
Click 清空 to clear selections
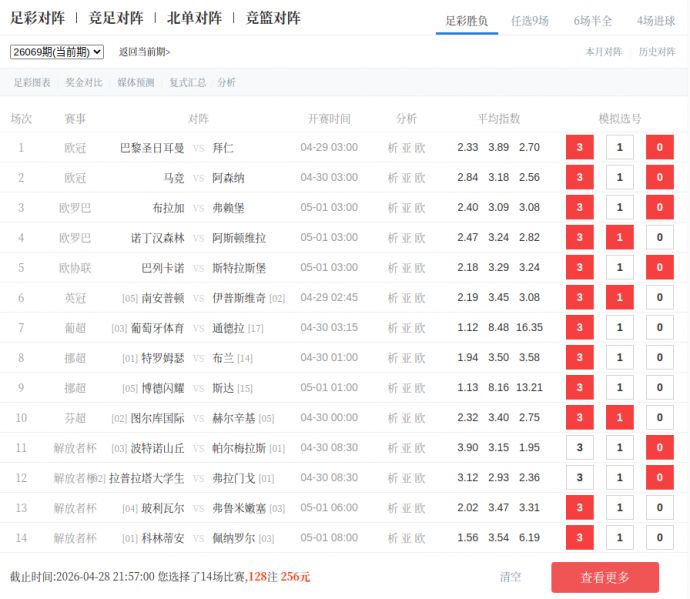(510, 577)
